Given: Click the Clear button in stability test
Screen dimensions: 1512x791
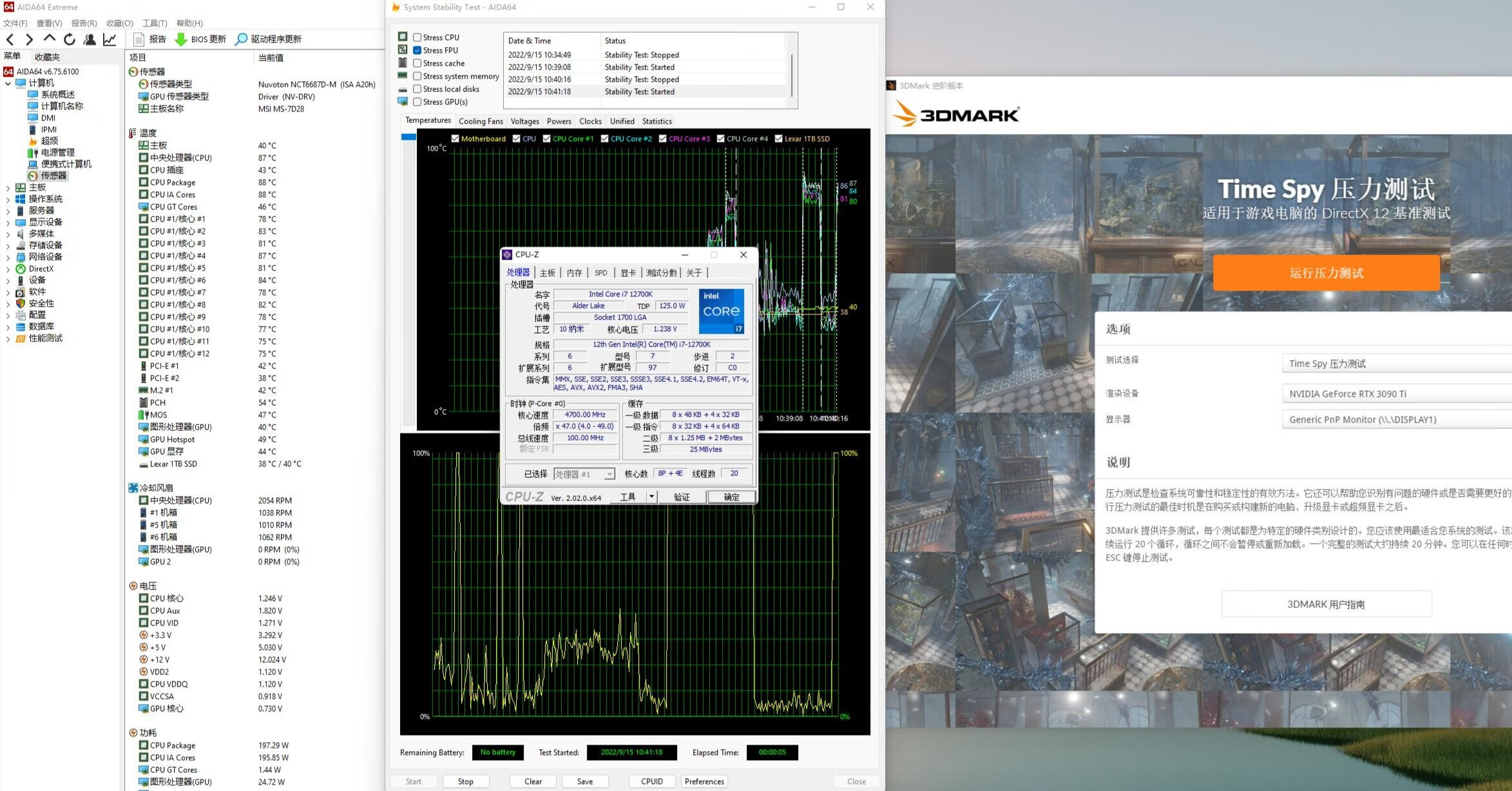Looking at the screenshot, I should pos(533,781).
